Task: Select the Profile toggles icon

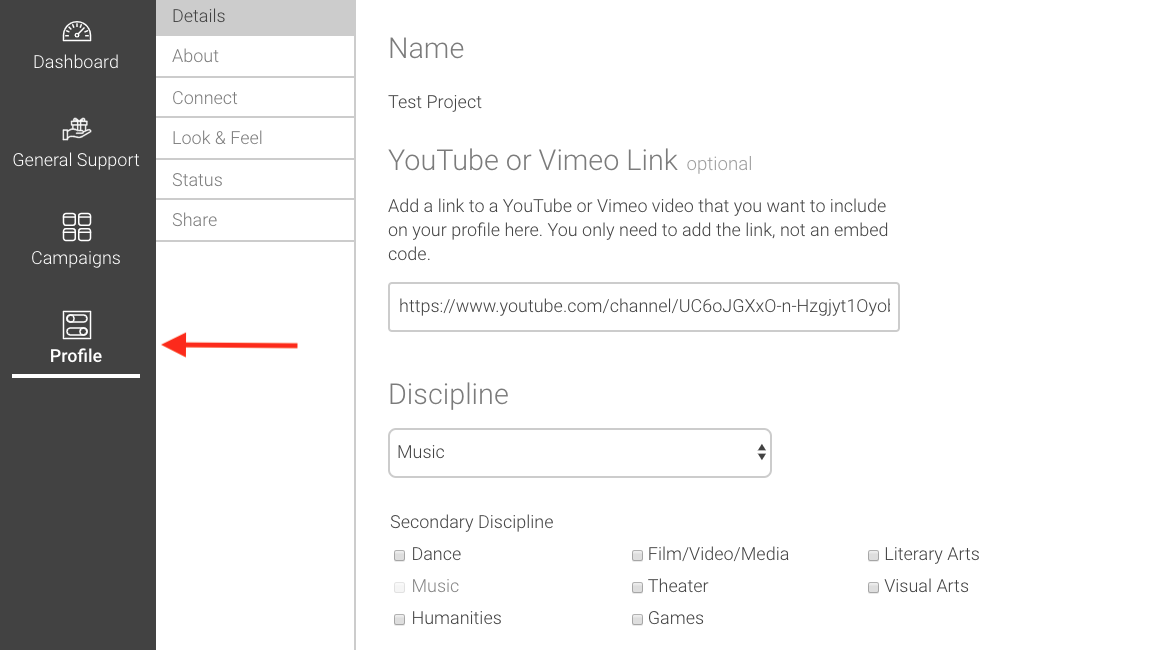Action: pos(76,325)
